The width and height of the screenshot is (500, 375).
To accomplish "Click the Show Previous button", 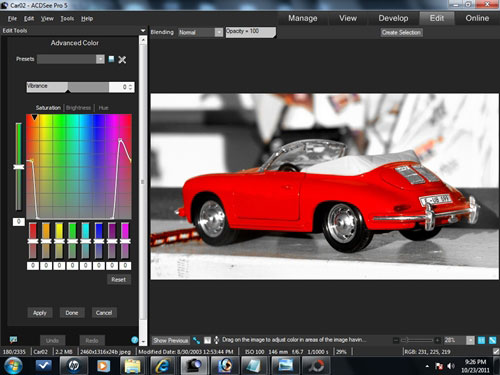I will coord(171,340).
